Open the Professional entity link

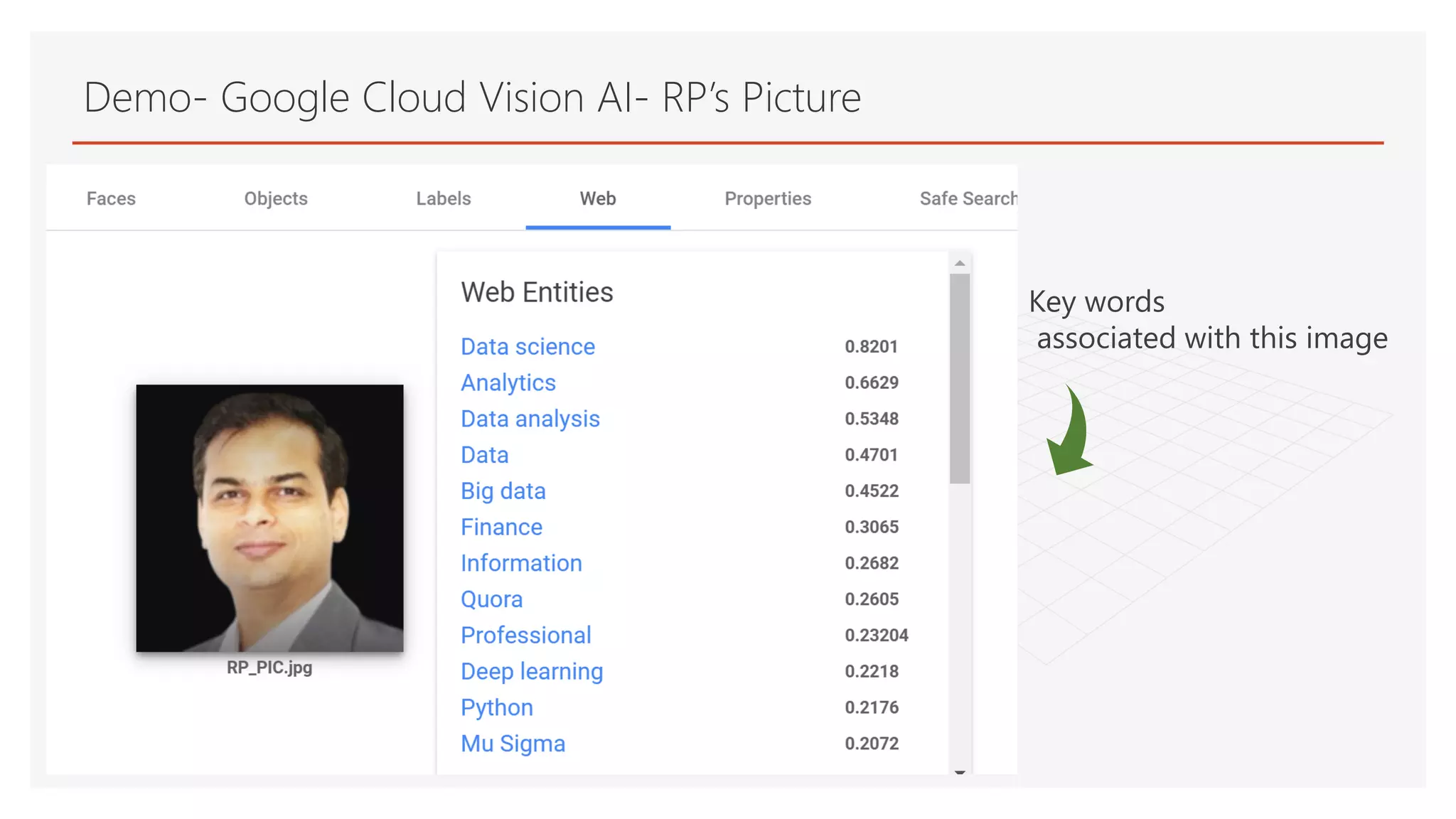coord(526,635)
